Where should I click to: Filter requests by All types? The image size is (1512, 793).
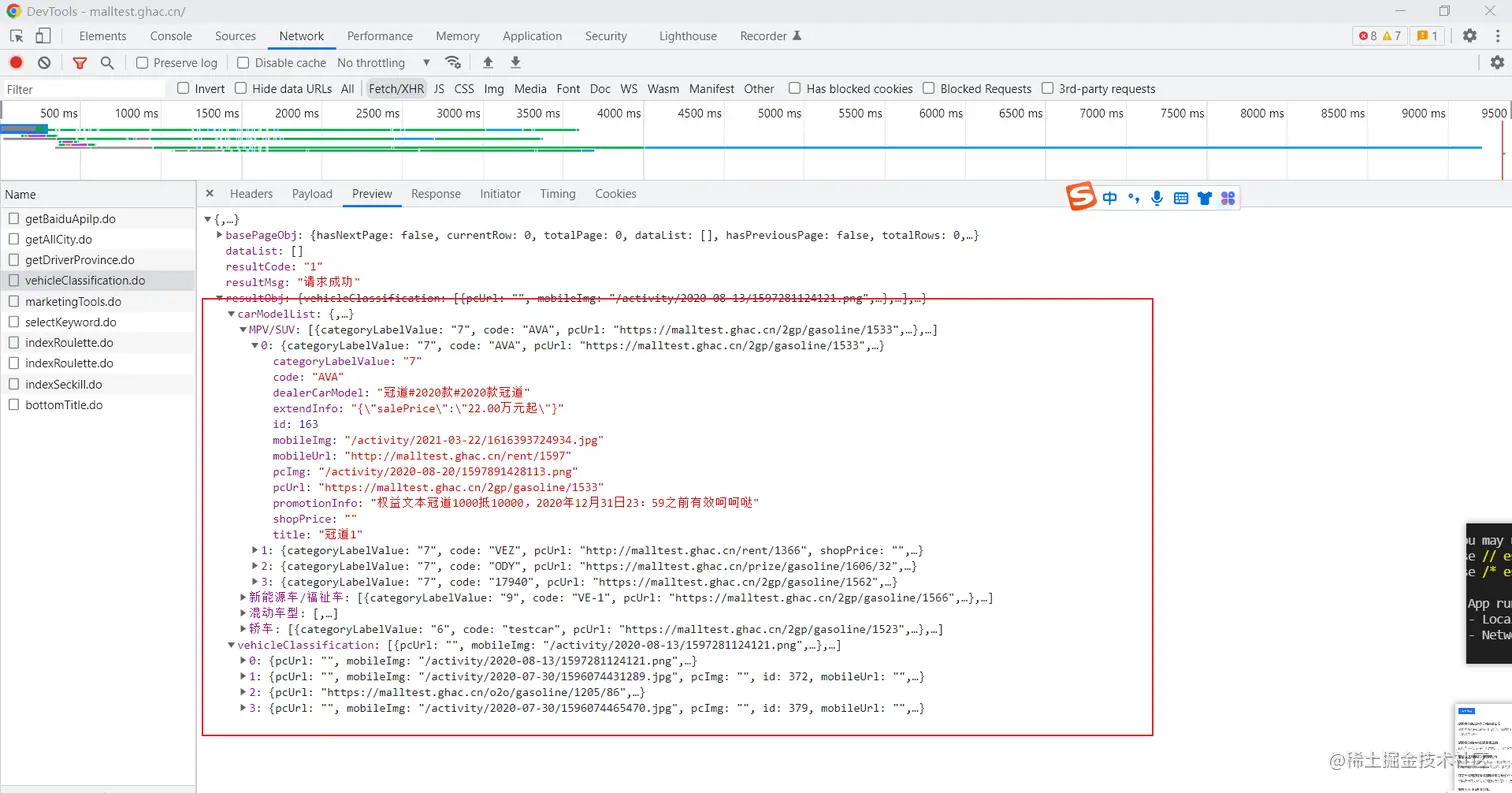(347, 89)
